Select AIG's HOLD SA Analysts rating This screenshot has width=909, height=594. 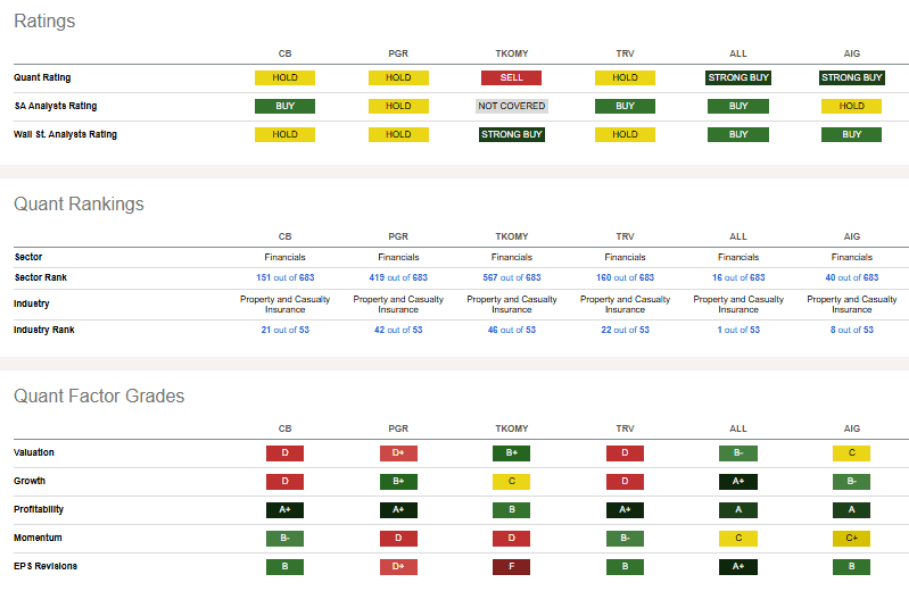852,106
